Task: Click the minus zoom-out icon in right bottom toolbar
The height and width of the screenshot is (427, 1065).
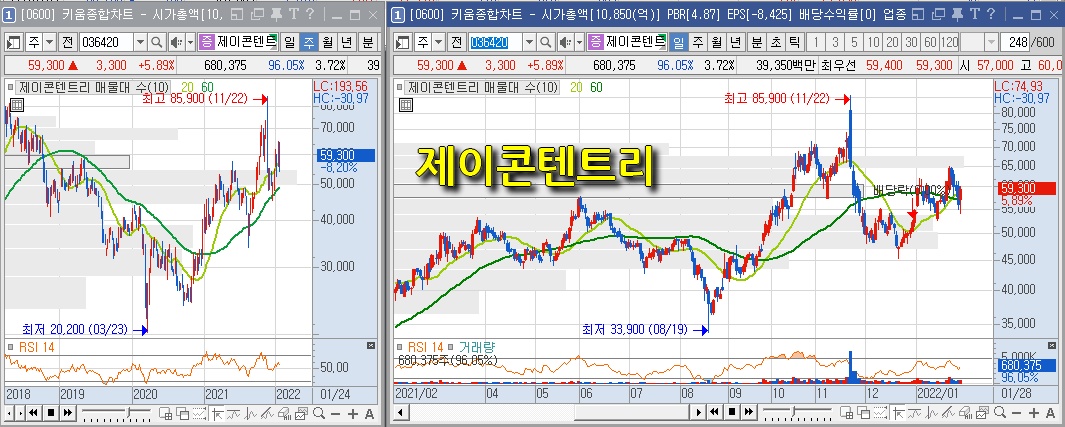Action: click(x=1015, y=413)
